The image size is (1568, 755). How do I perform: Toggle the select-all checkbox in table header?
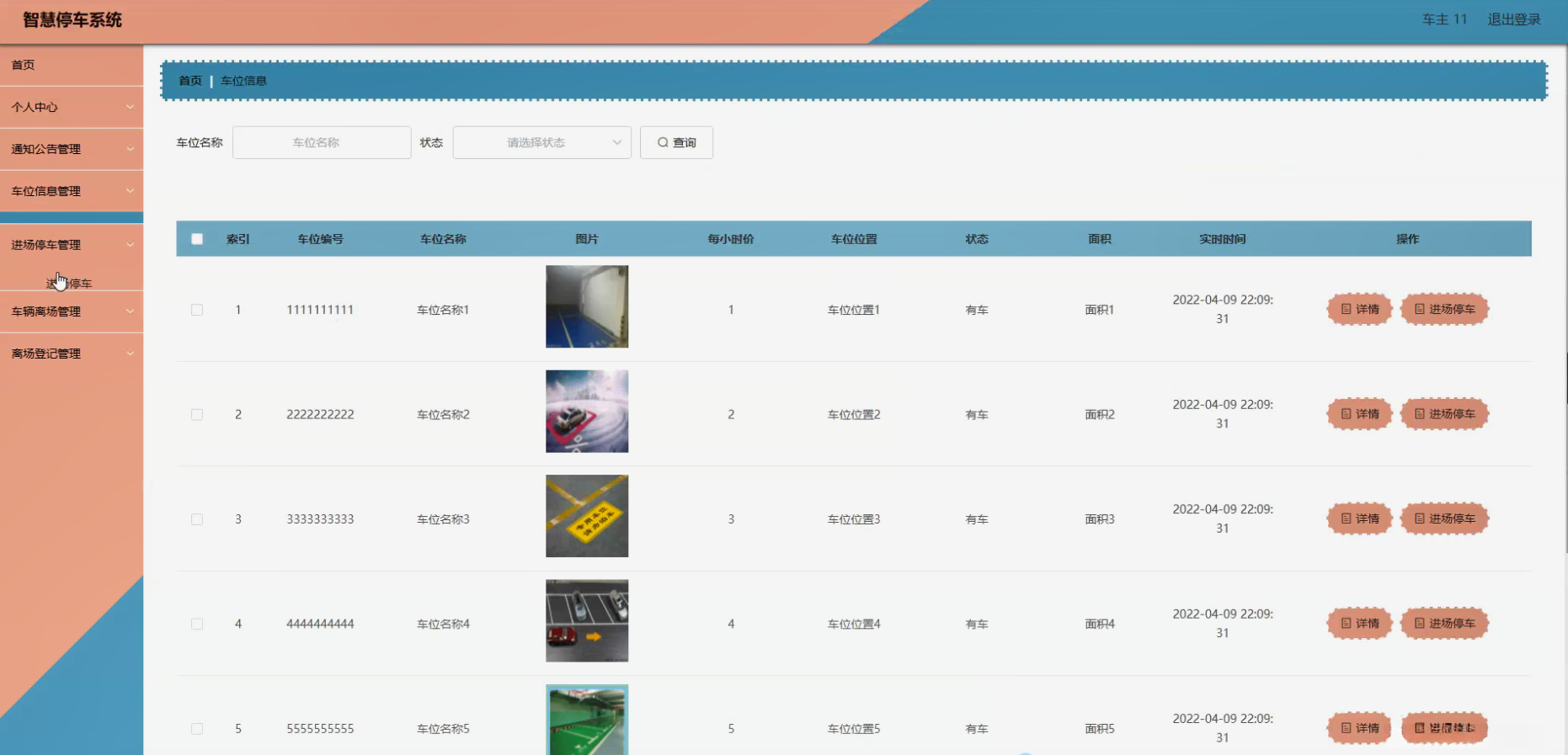point(197,239)
